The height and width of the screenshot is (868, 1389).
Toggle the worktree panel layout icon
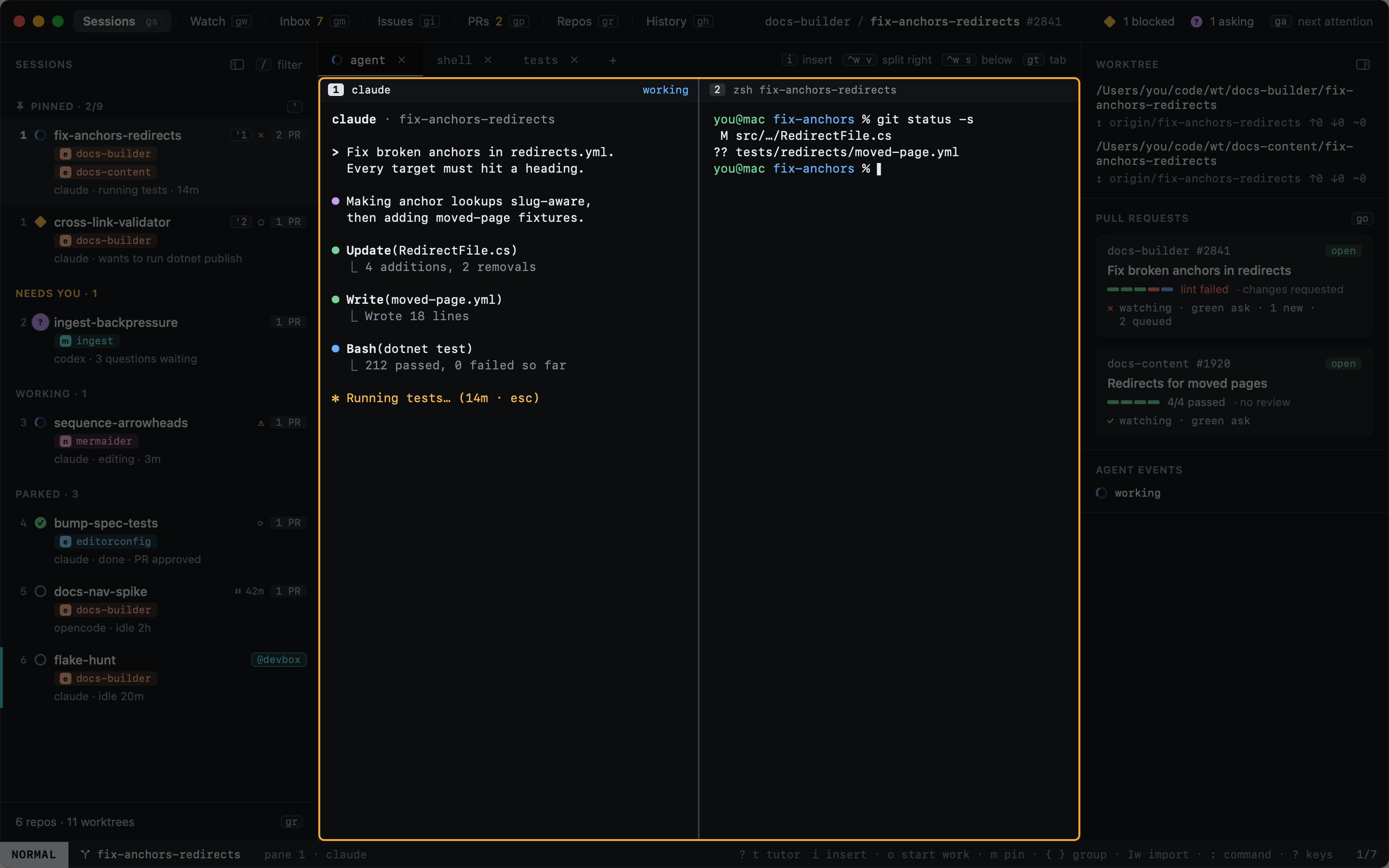pos(1362,64)
